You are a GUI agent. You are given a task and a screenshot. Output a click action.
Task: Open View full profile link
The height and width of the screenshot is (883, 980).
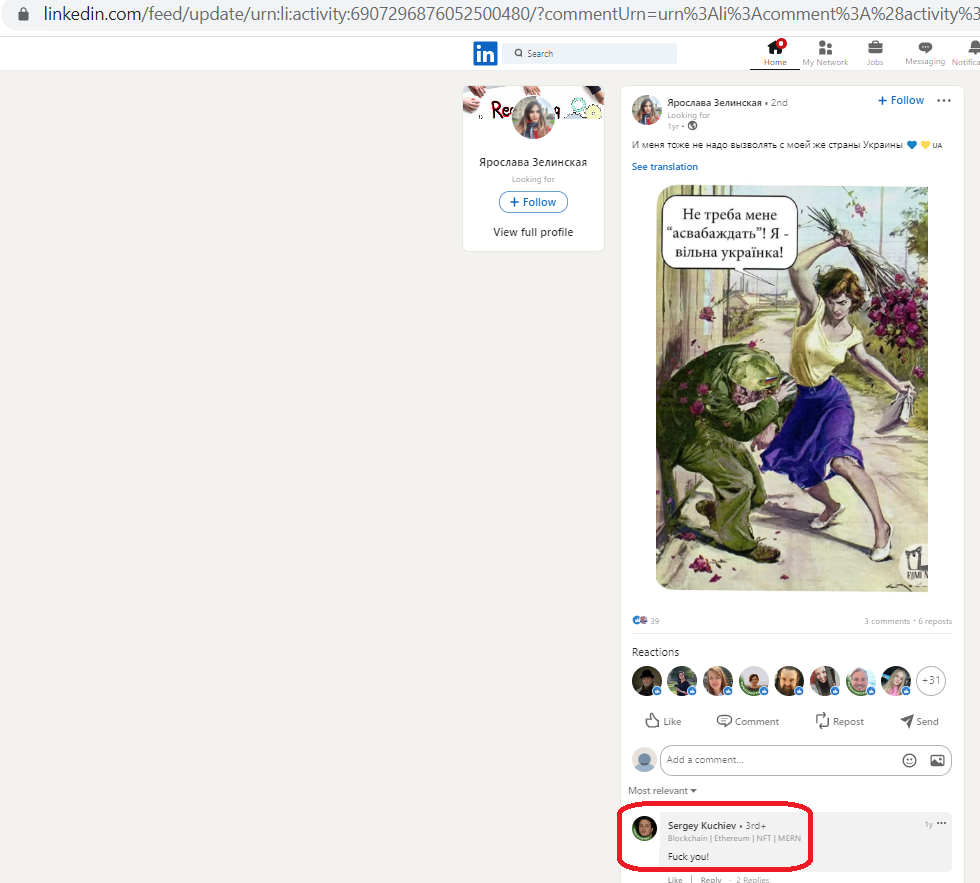[533, 232]
